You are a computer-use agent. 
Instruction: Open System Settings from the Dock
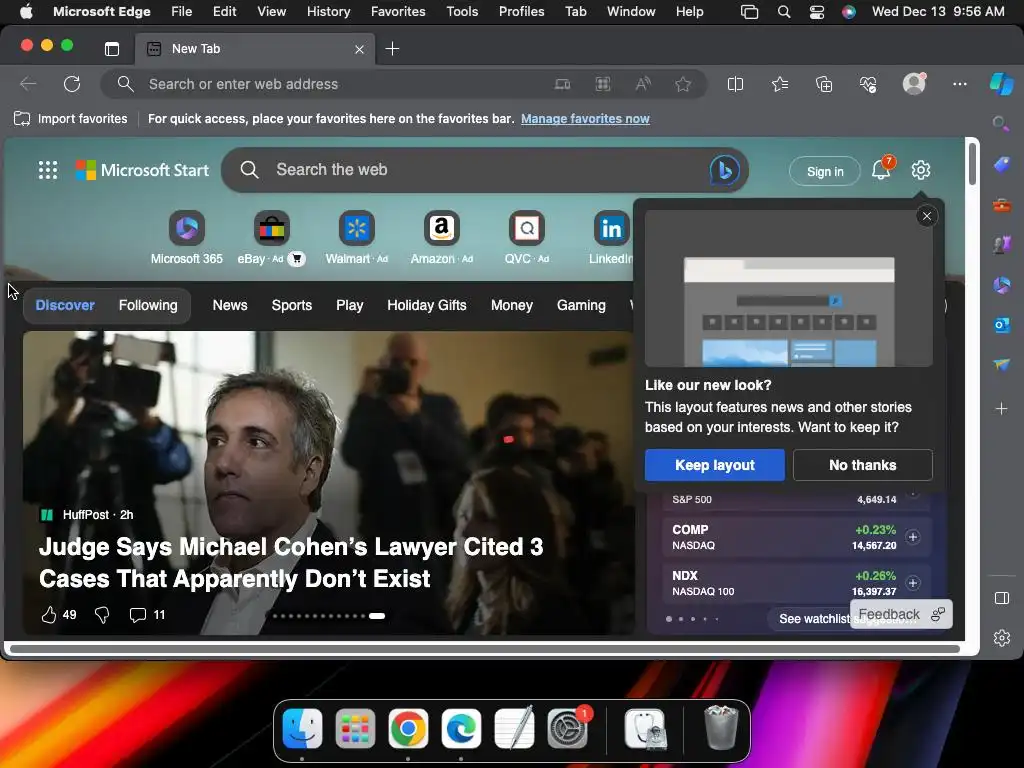click(567, 728)
